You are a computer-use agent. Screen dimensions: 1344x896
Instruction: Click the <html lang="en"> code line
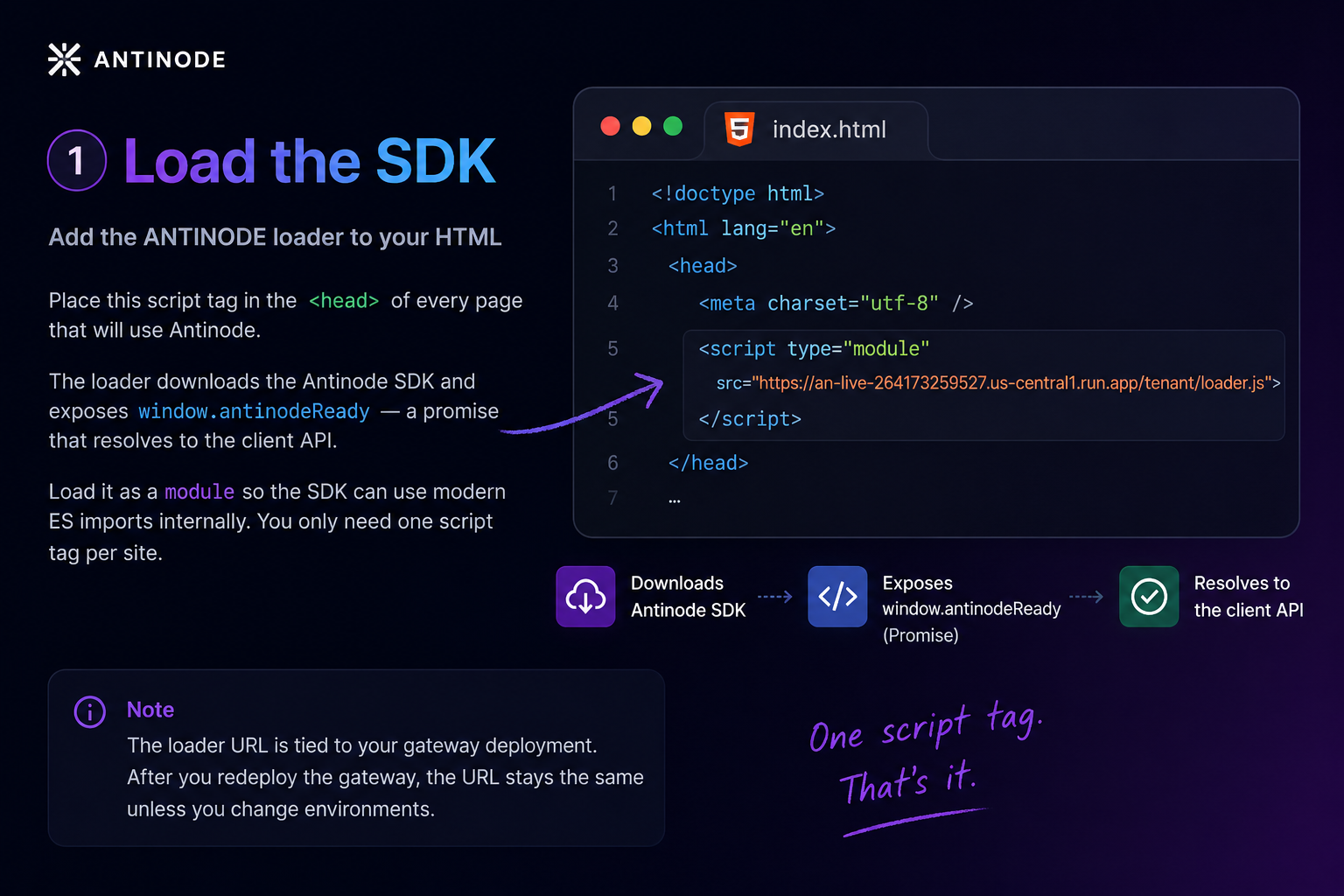pyautogui.click(x=744, y=228)
